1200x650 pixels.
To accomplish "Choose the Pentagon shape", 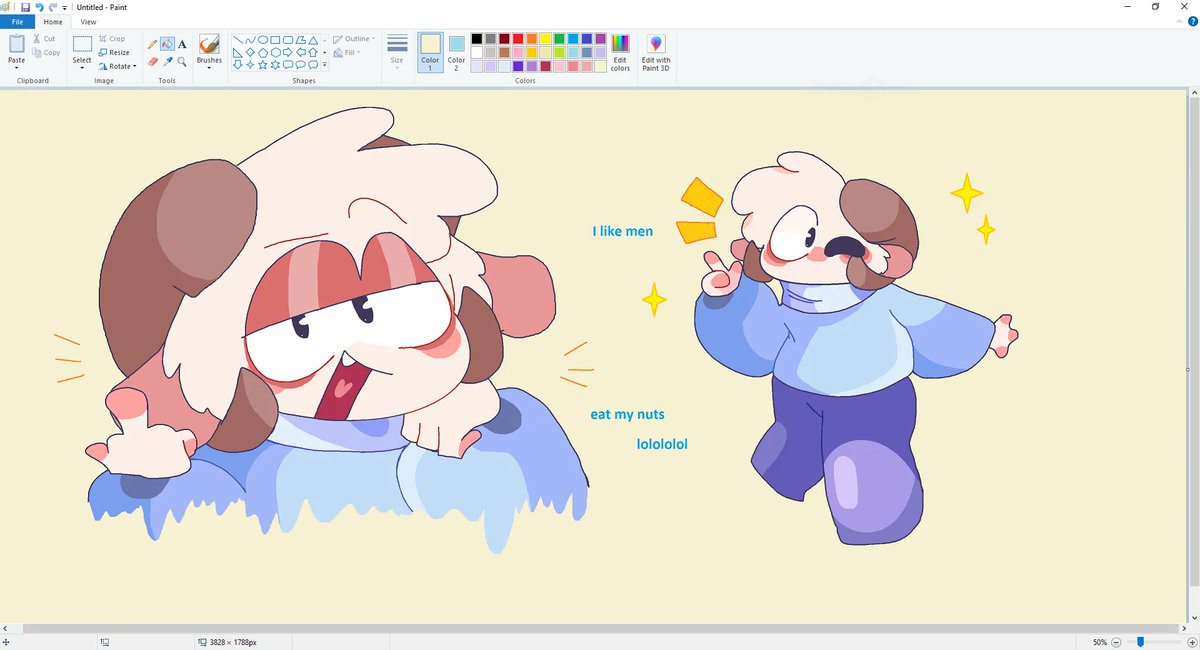I will click(x=263, y=52).
